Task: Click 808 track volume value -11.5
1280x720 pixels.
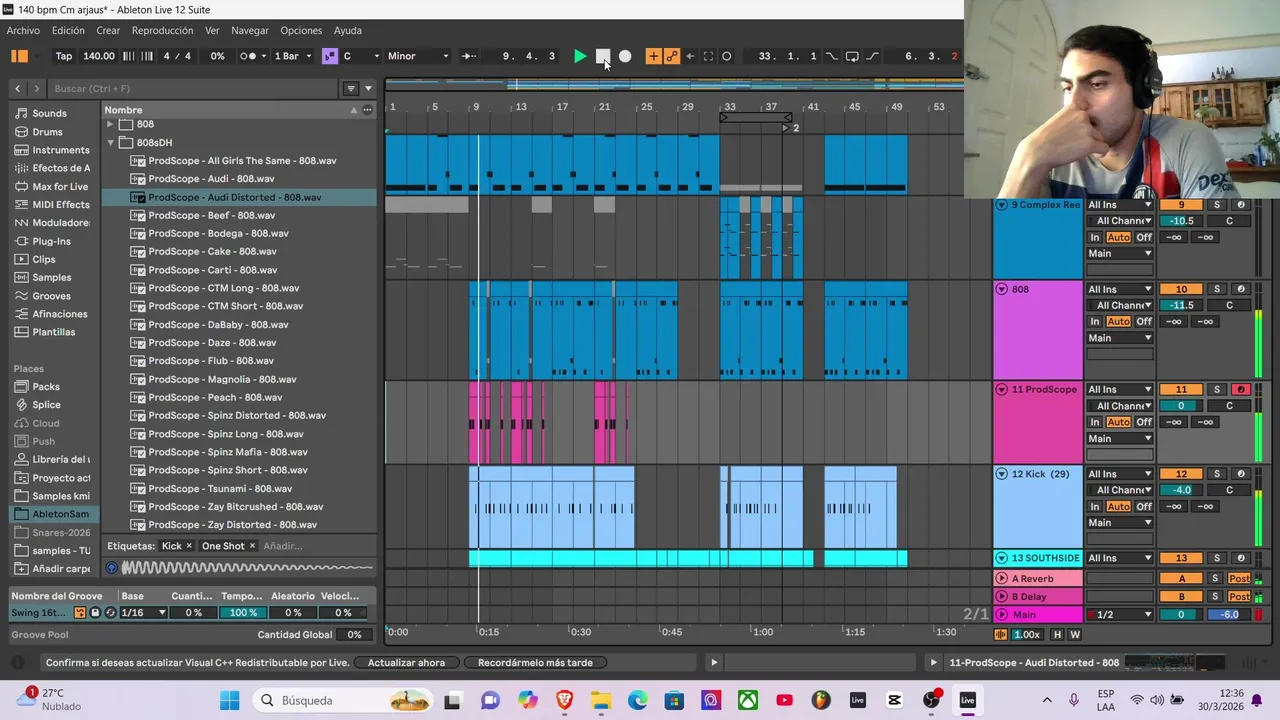Action: click(x=1181, y=305)
